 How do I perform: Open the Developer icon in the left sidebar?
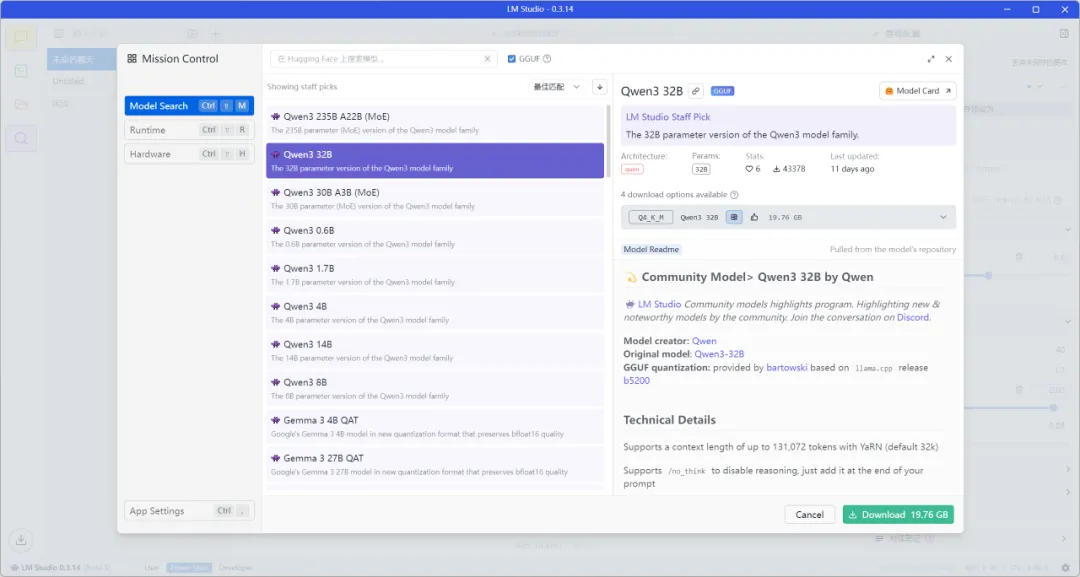tap(21, 71)
